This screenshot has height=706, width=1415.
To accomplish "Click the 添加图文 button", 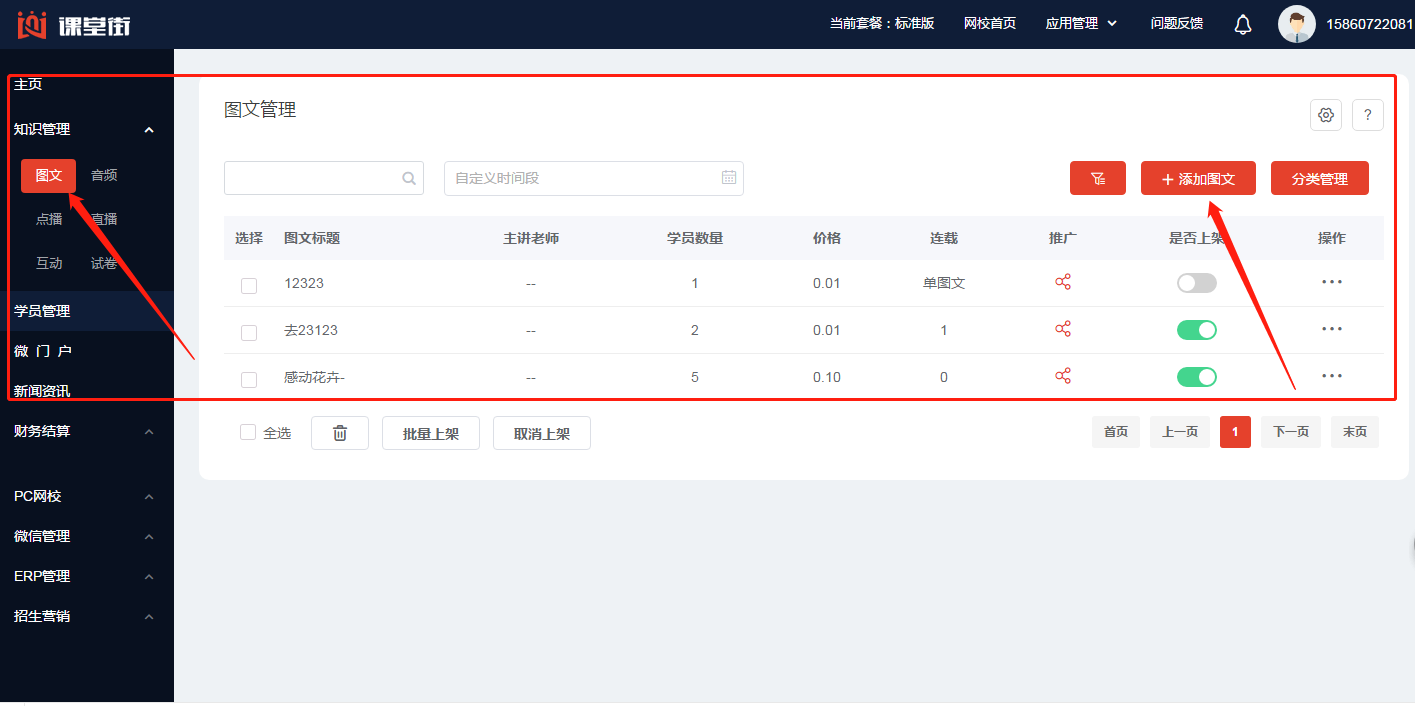I will (1197, 179).
